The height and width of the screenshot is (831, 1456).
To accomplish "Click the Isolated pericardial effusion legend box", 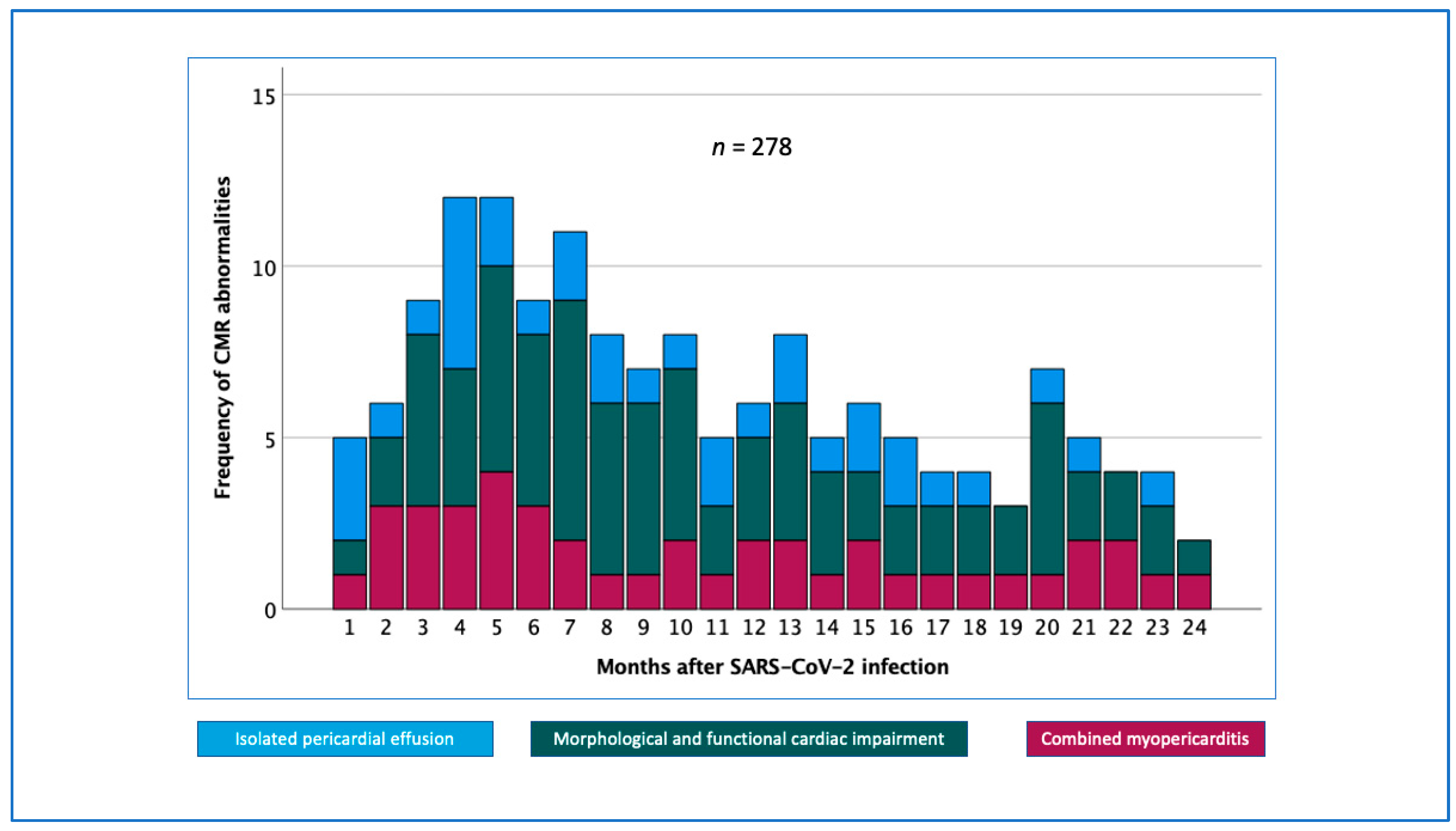I will click(345, 739).
